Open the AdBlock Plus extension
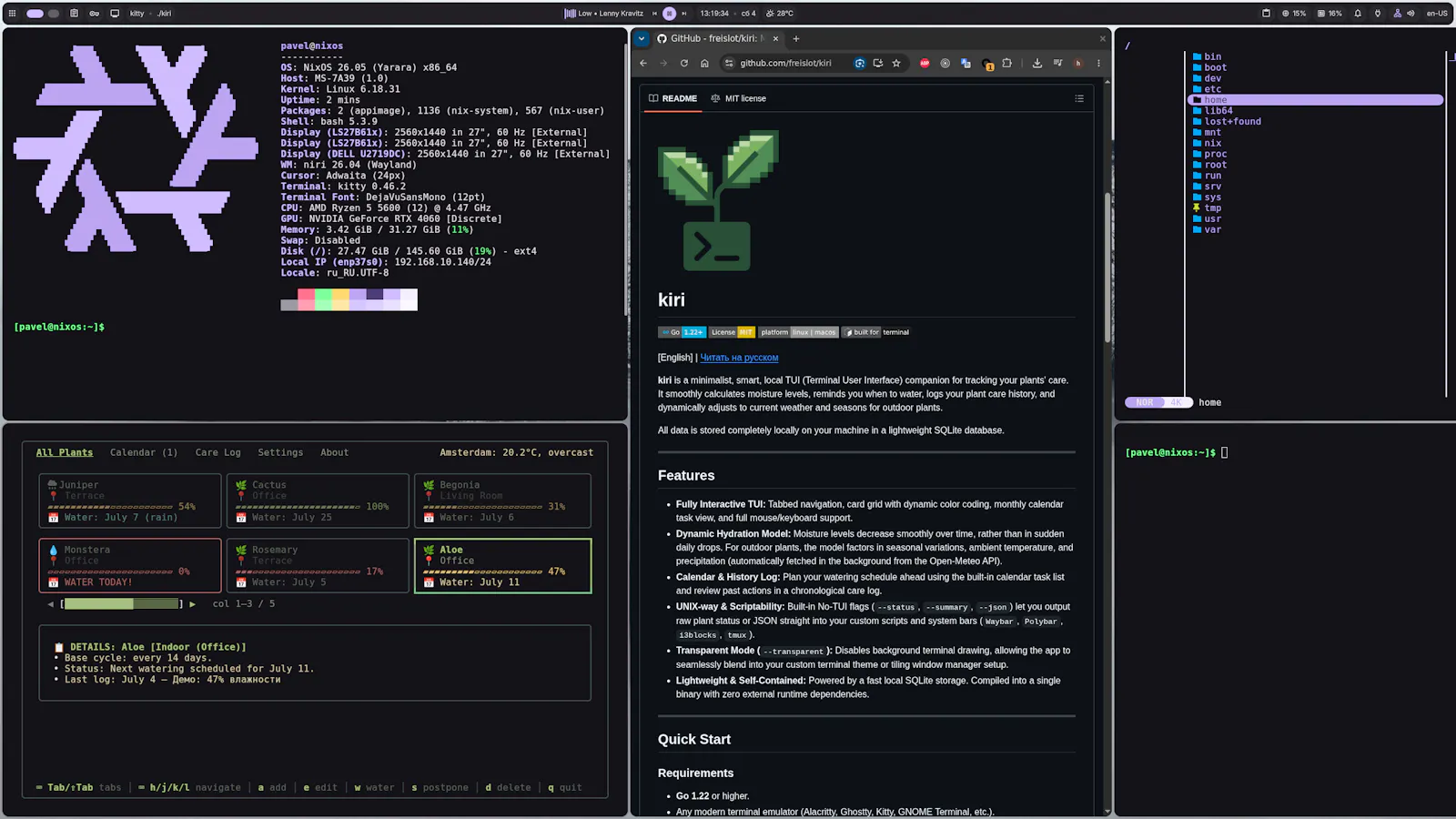1456x819 pixels. tap(925, 63)
